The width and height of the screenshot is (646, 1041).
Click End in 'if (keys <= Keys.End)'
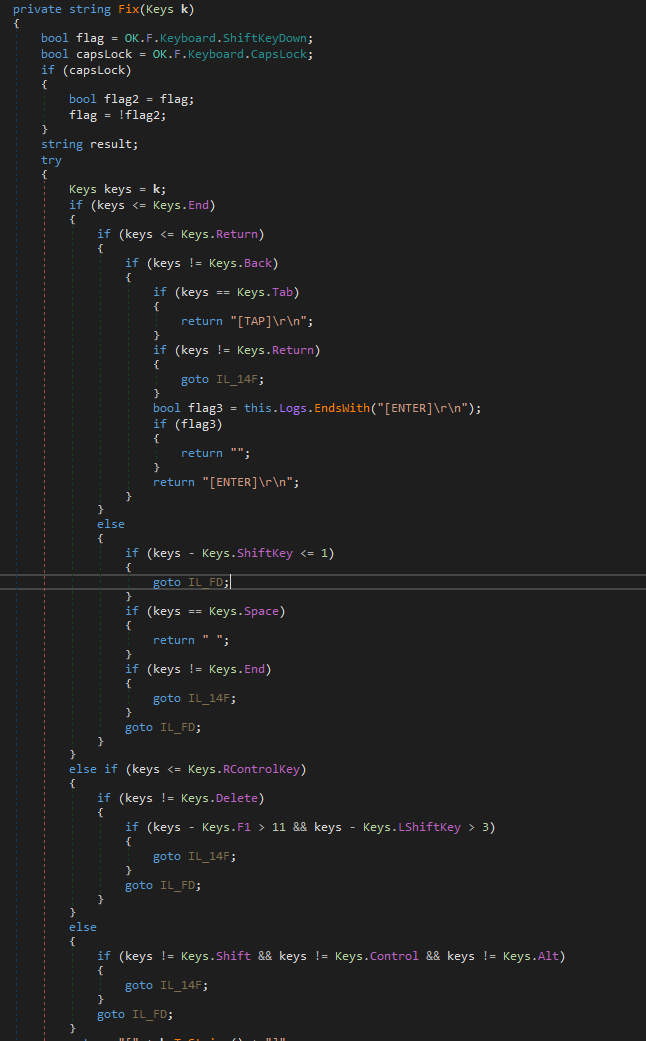(198, 205)
